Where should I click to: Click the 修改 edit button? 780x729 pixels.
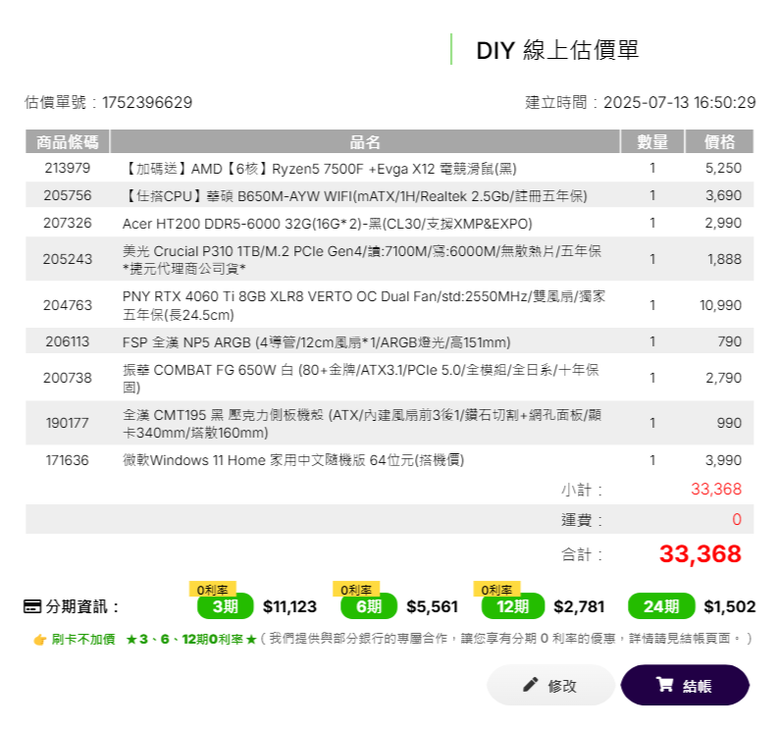point(551,685)
